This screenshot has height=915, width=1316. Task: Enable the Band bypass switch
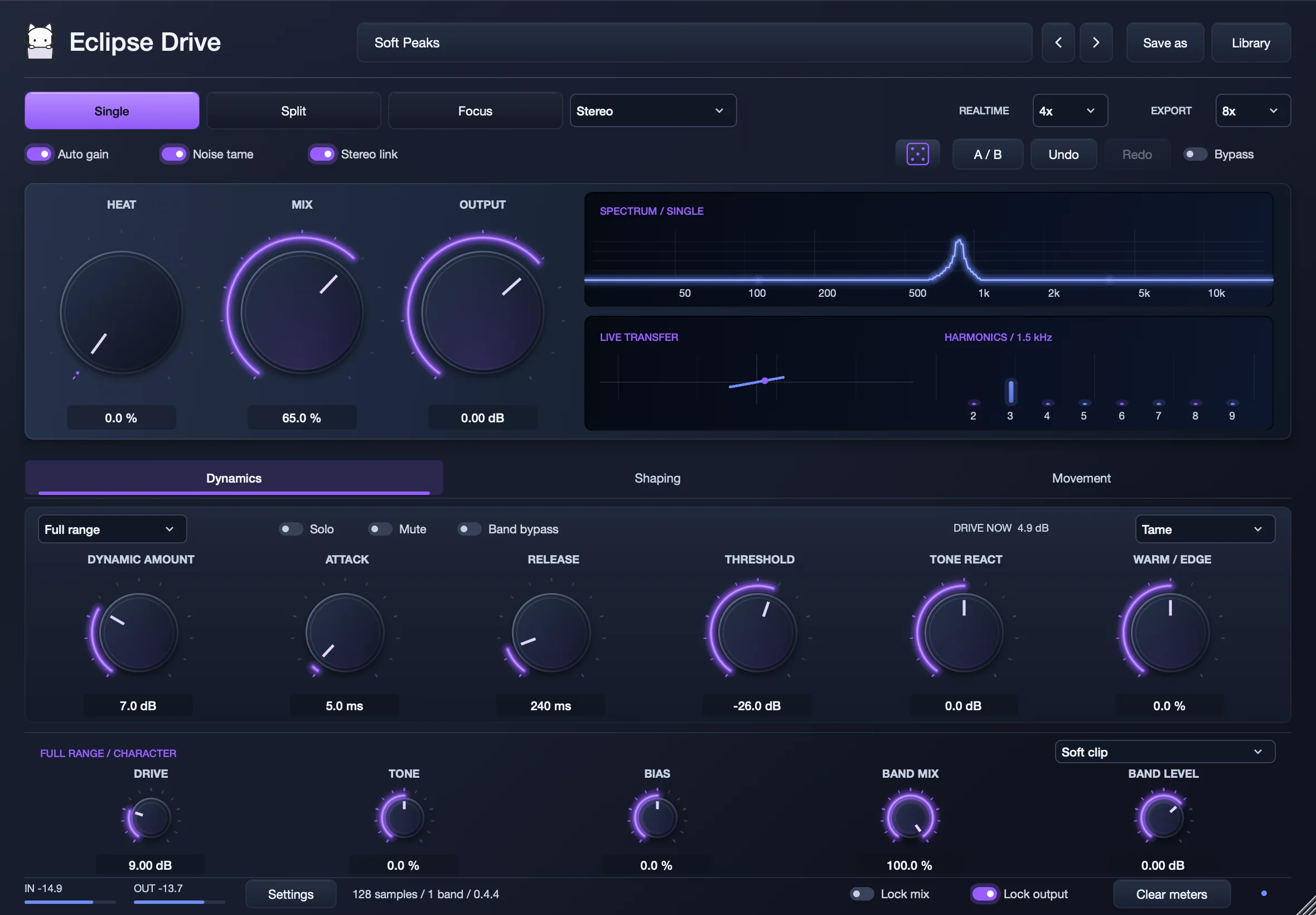coord(468,528)
